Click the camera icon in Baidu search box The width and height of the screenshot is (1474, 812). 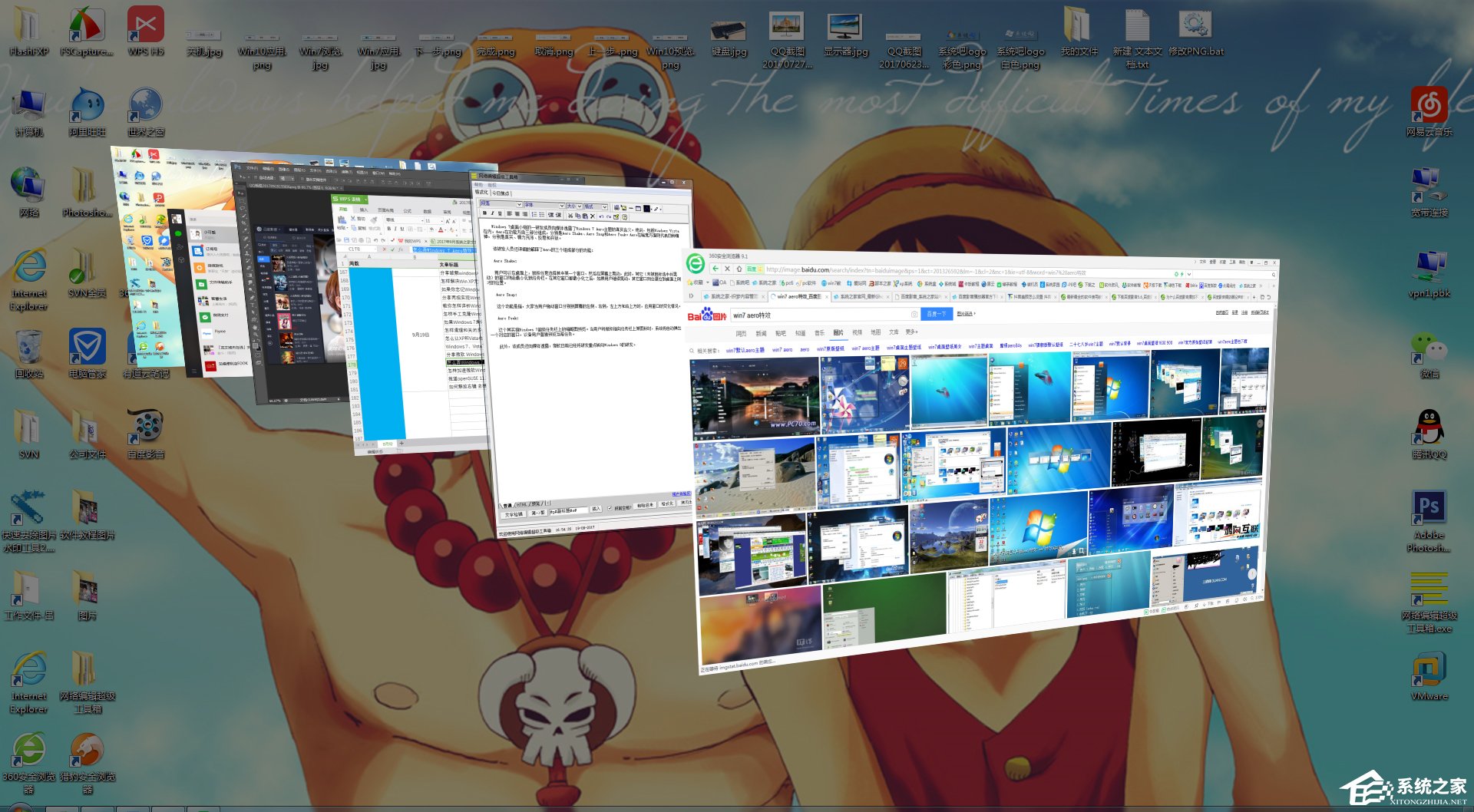click(913, 315)
